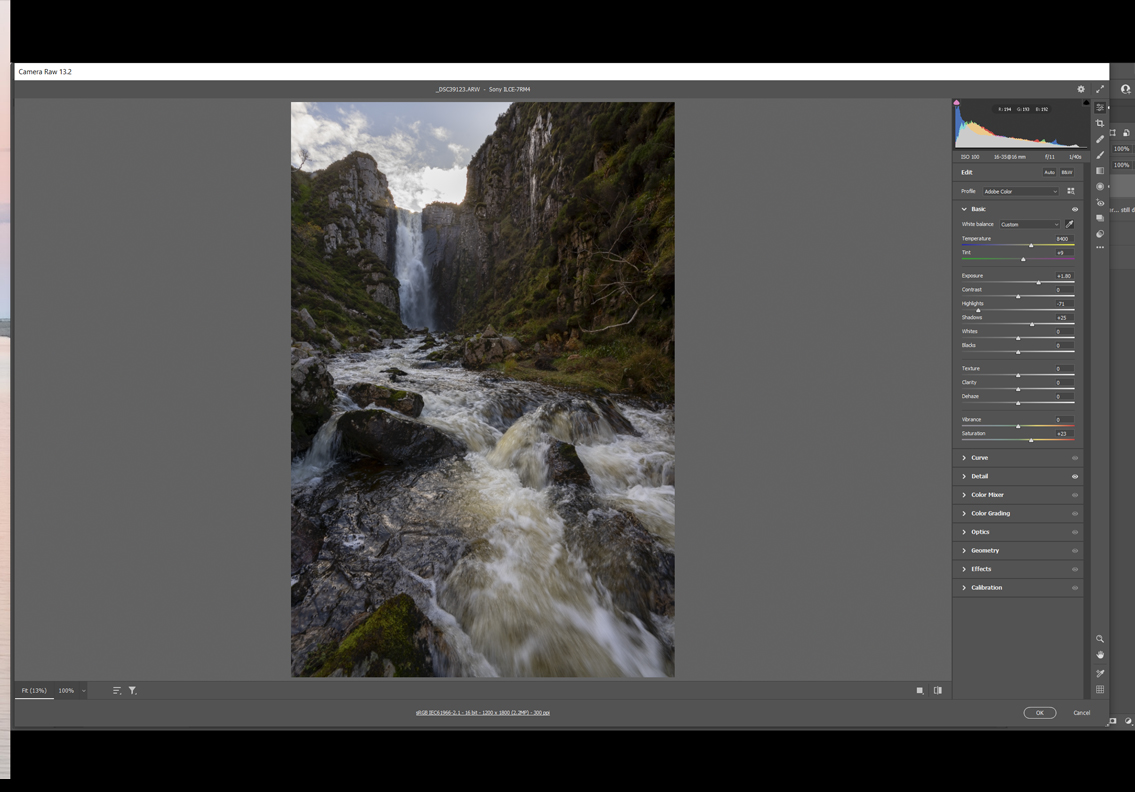The image size is (1135, 792).
Task: Click OK to confirm edits
Action: 1039,713
